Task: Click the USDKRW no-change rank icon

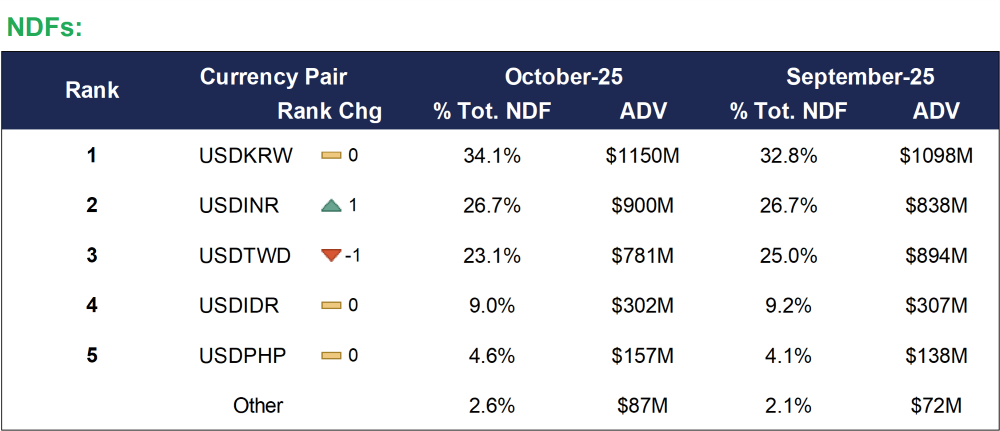Action: point(332,156)
